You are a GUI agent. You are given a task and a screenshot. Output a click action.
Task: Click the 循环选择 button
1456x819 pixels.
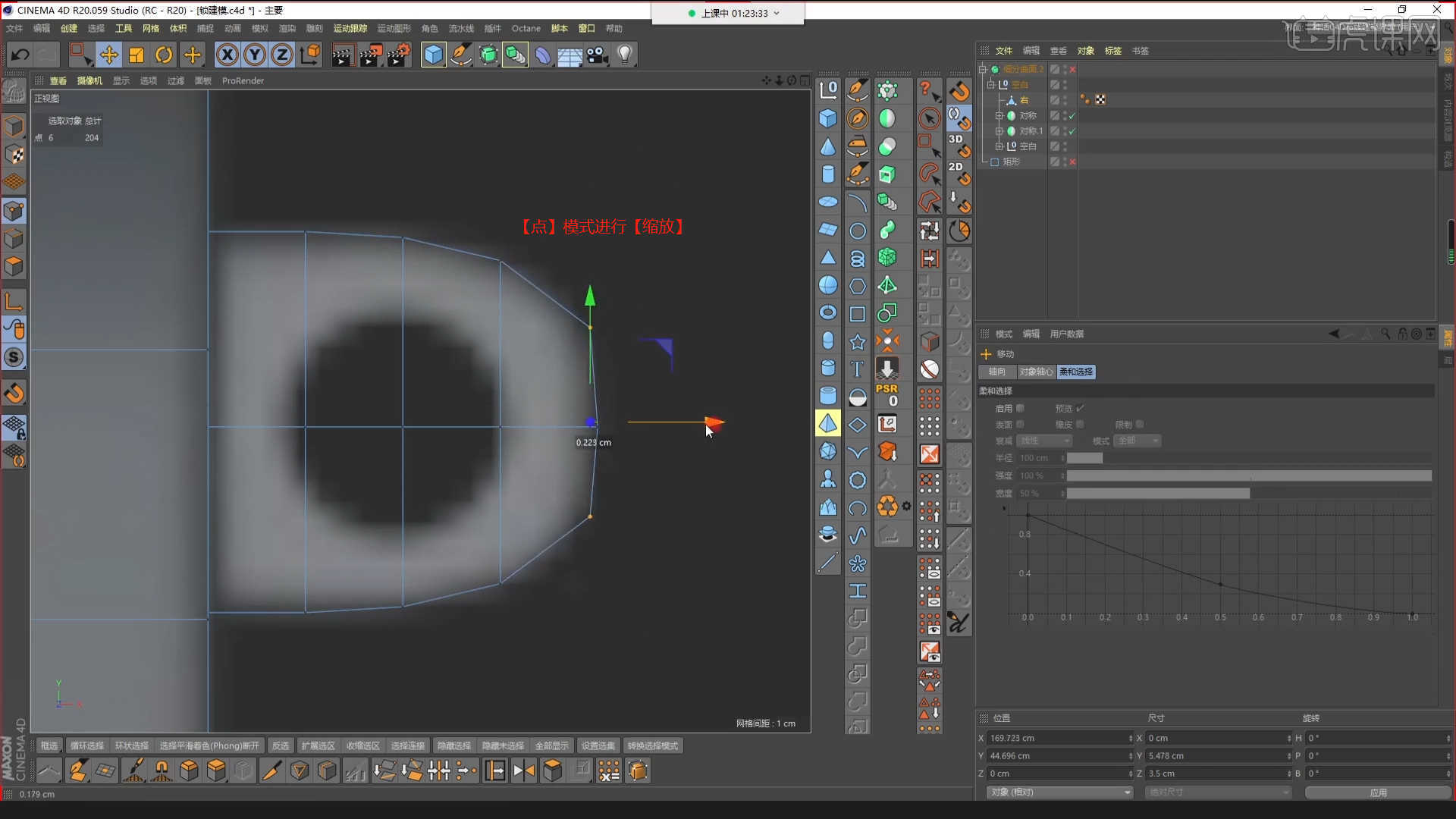click(86, 745)
